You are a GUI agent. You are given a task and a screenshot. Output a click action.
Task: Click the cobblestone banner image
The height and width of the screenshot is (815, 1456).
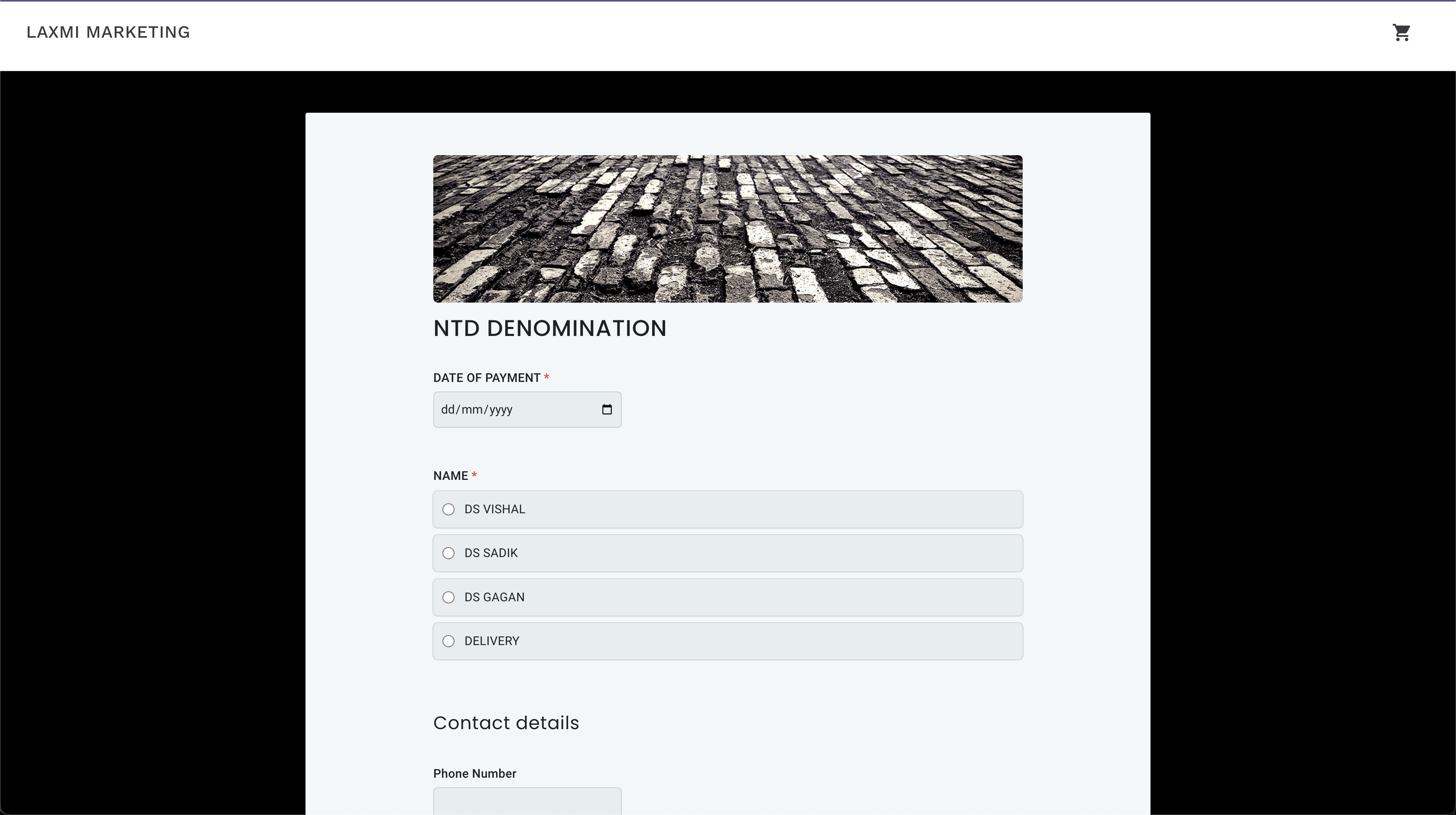tap(728, 228)
